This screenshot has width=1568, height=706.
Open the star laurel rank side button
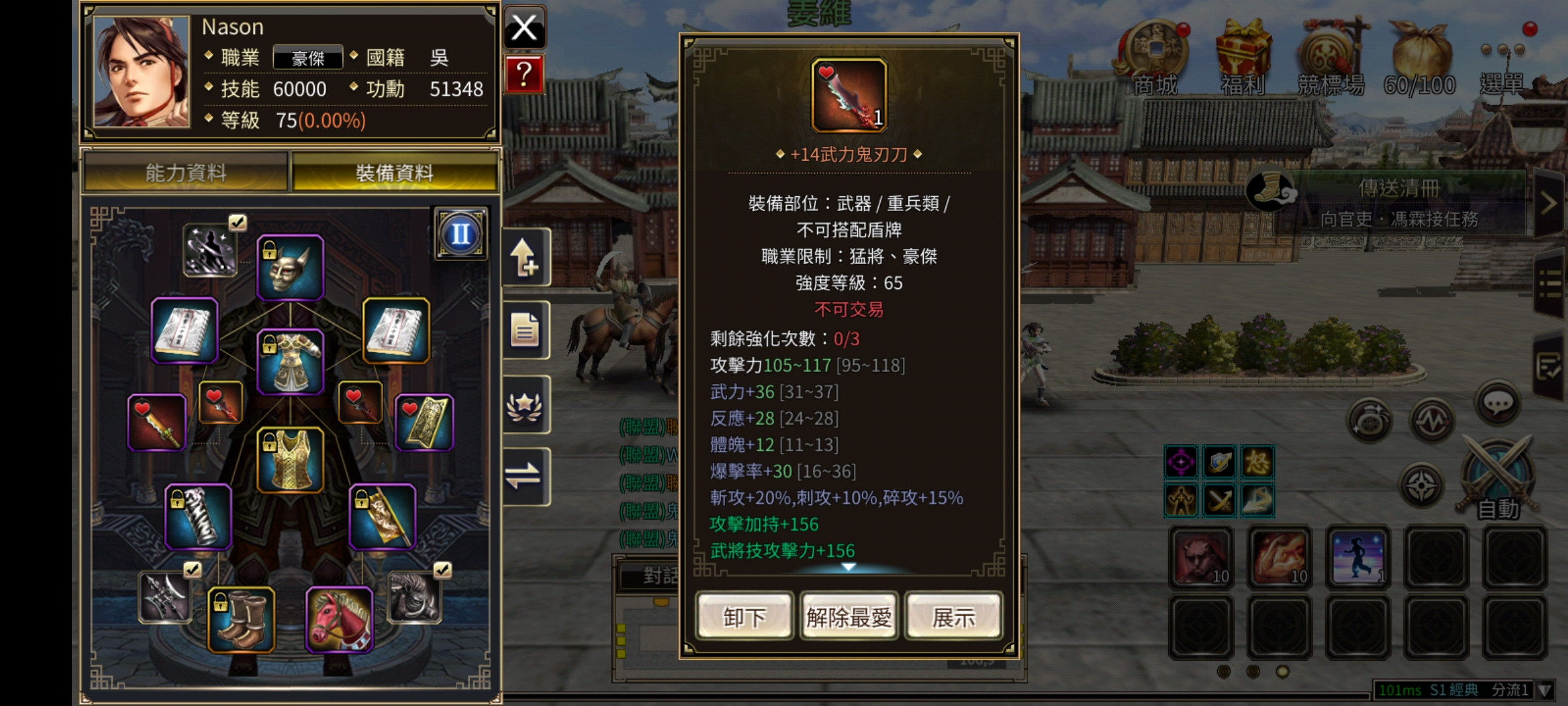(525, 405)
